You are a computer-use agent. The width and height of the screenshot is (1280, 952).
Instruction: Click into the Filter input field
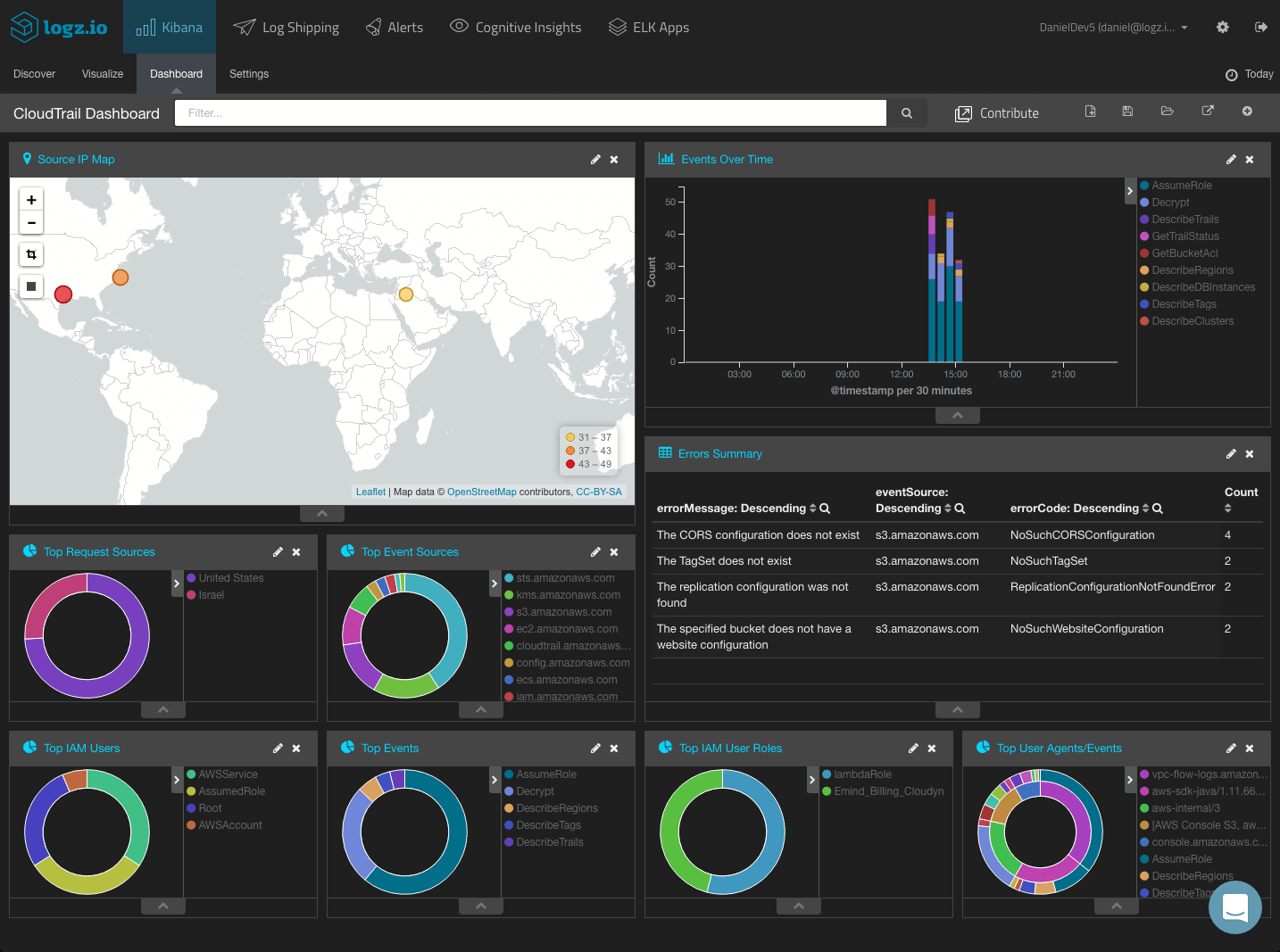coord(530,113)
